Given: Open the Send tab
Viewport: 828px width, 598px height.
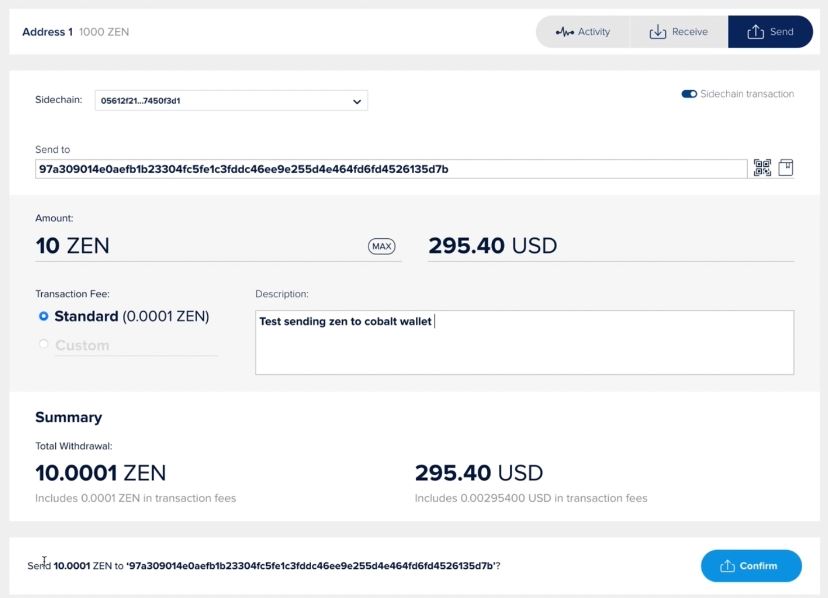Looking at the screenshot, I should coord(770,32).
